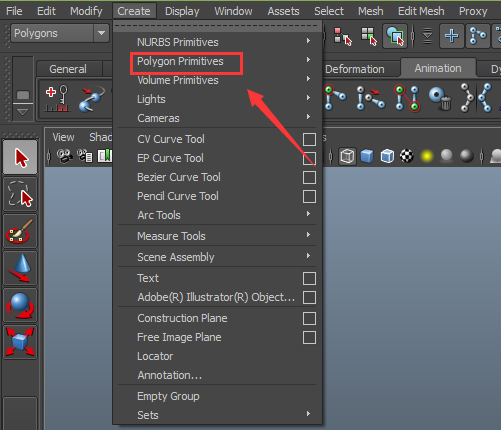The width and height of the screenshot is (501, 430).
Task: Toggle wireframe on shaded cube icon
Action: coord(387,156)
